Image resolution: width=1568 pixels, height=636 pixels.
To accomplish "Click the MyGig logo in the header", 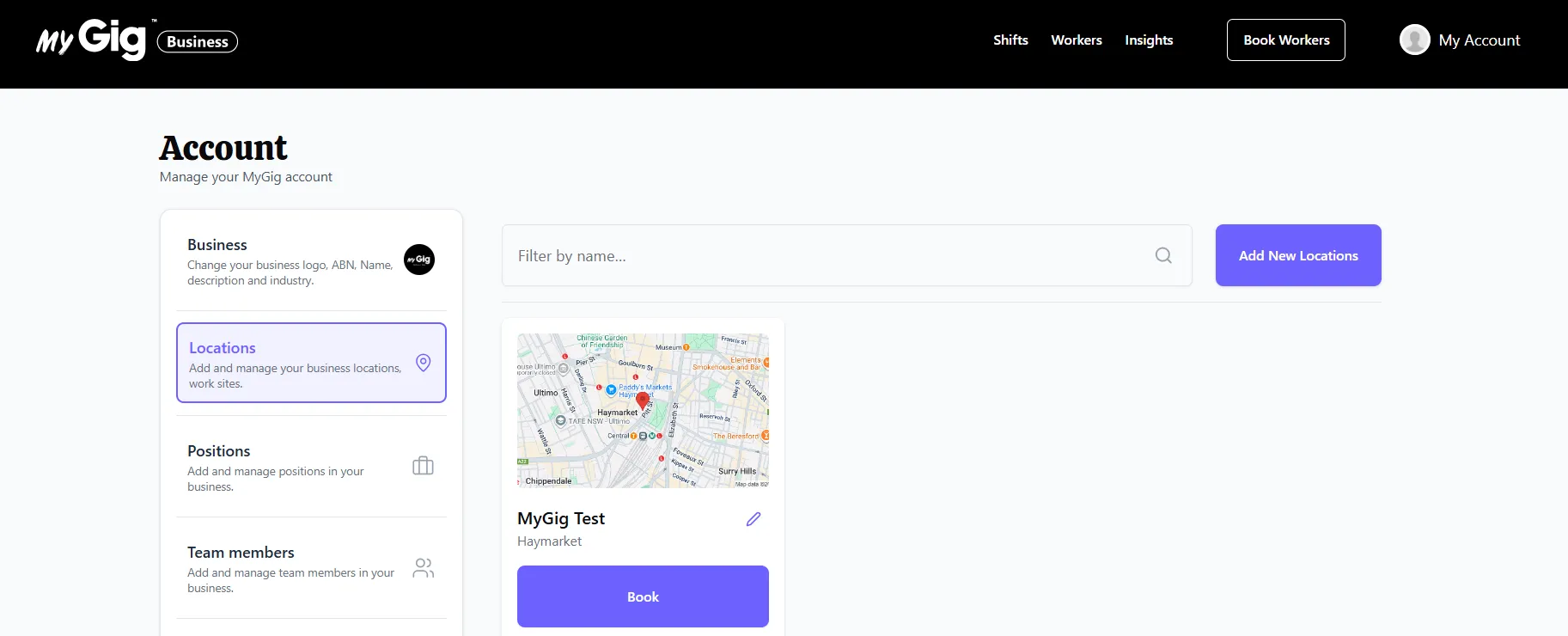I will (91, 40).
